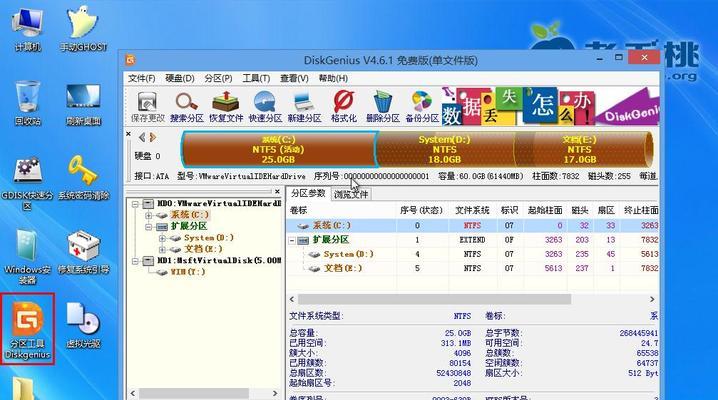
Task: Select System(D:) in the disk tree
Action: (x=209, y=238)
